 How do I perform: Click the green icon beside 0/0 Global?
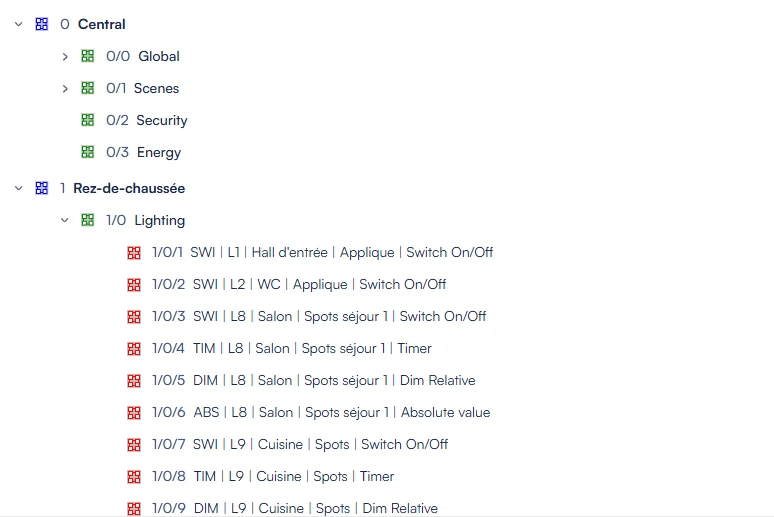click(x=88, y=56)
